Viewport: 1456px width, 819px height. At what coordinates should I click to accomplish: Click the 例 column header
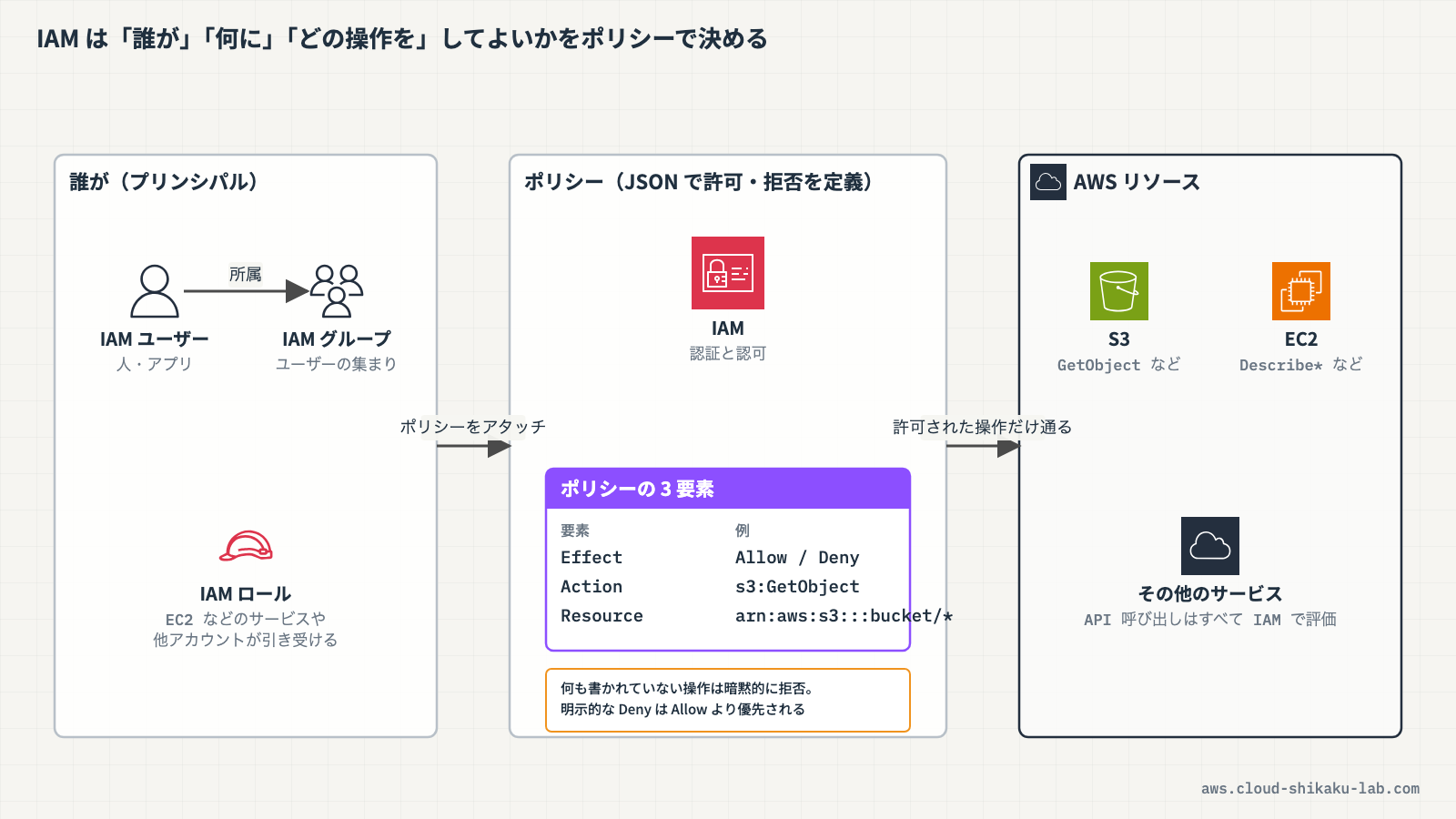743,531
